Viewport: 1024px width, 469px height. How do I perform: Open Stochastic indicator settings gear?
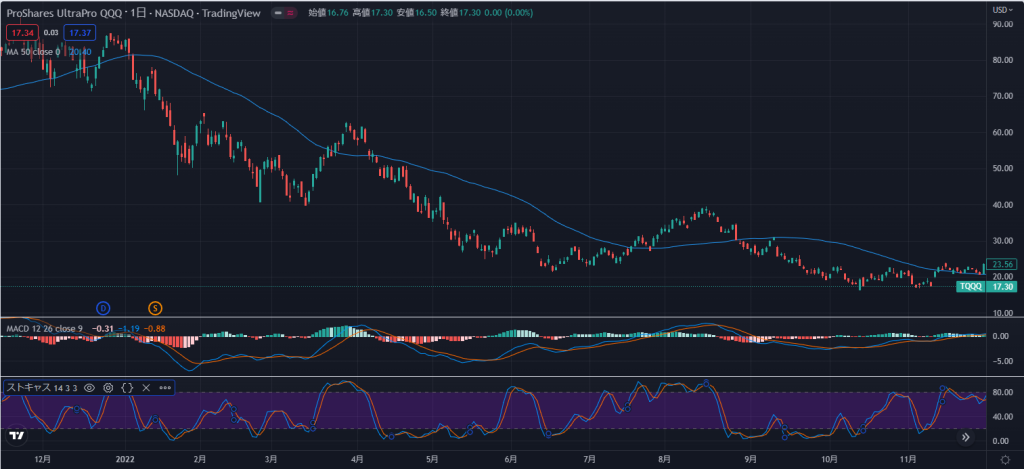click(x=108, y=387)
